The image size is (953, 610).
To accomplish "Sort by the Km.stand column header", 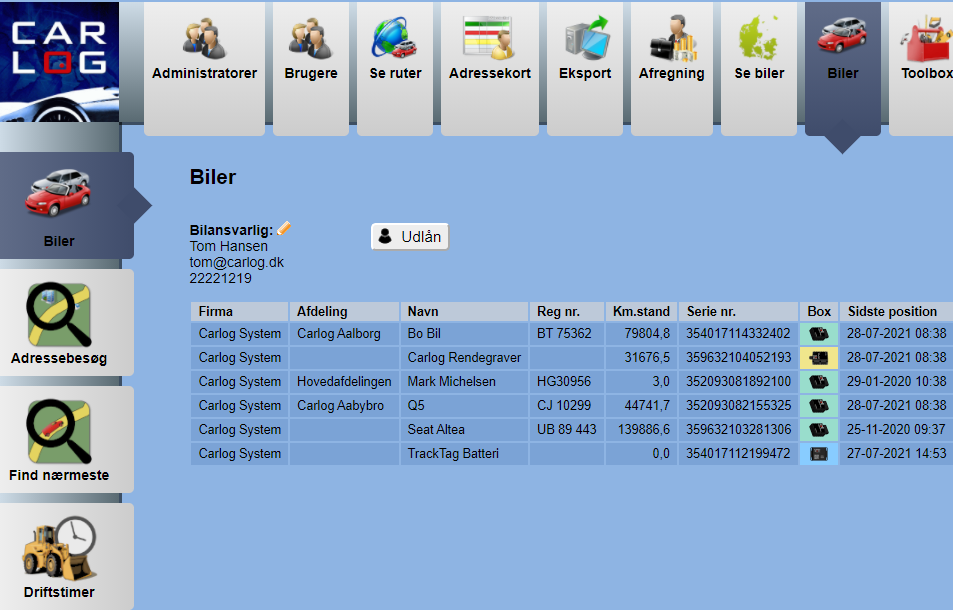I will (641, 312).
